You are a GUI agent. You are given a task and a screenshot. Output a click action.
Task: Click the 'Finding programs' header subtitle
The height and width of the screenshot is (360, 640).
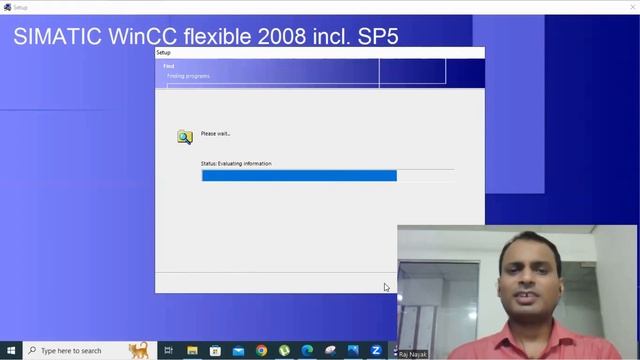tap(188, 76)
